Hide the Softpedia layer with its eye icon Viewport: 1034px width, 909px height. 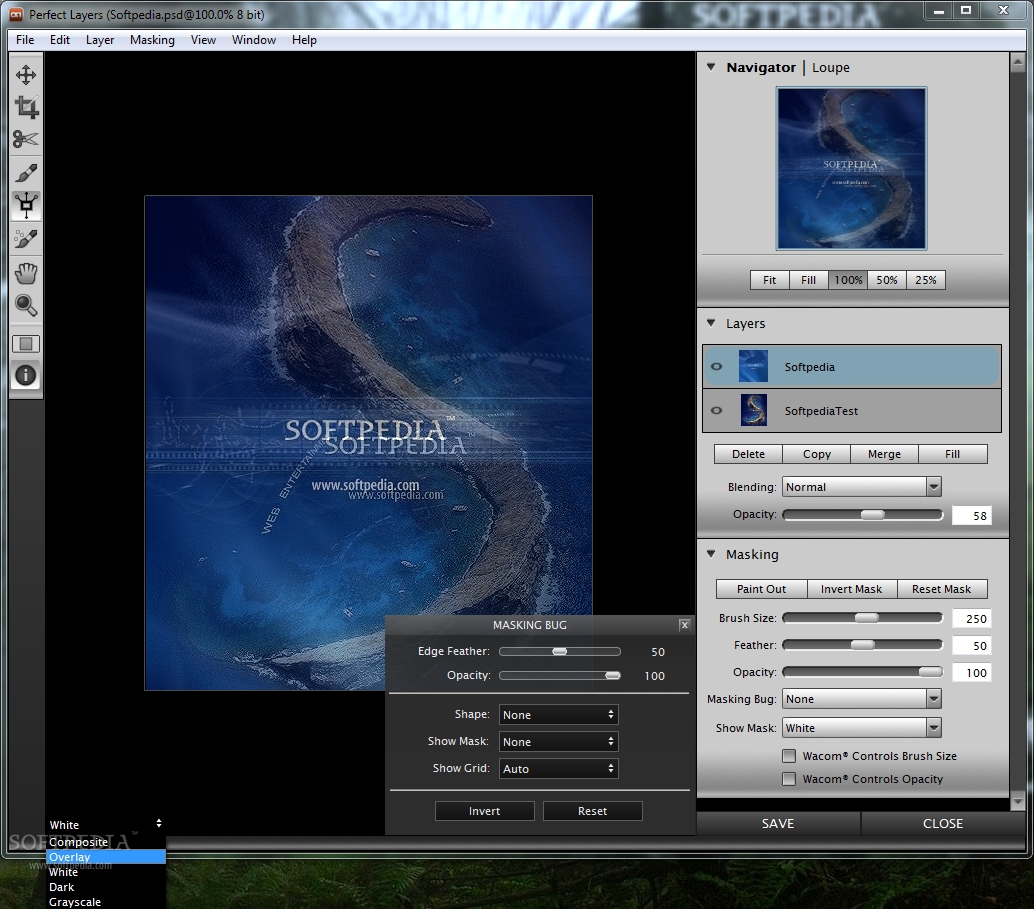tap(717, 367)
